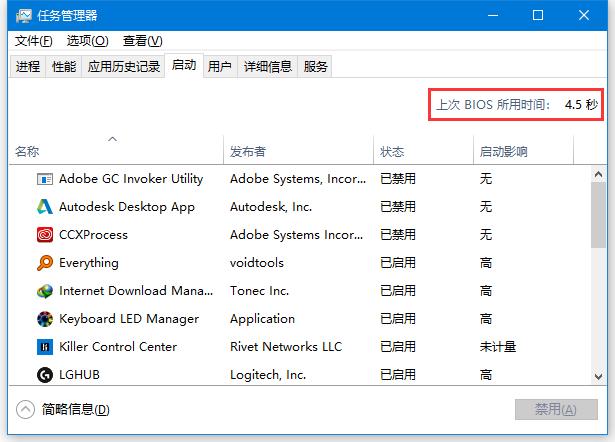Image resolution: width=615 pixels, height=442 pixels.
Task: Click the sort arrow above the 名称 column
Action: [x=112, y=139]
